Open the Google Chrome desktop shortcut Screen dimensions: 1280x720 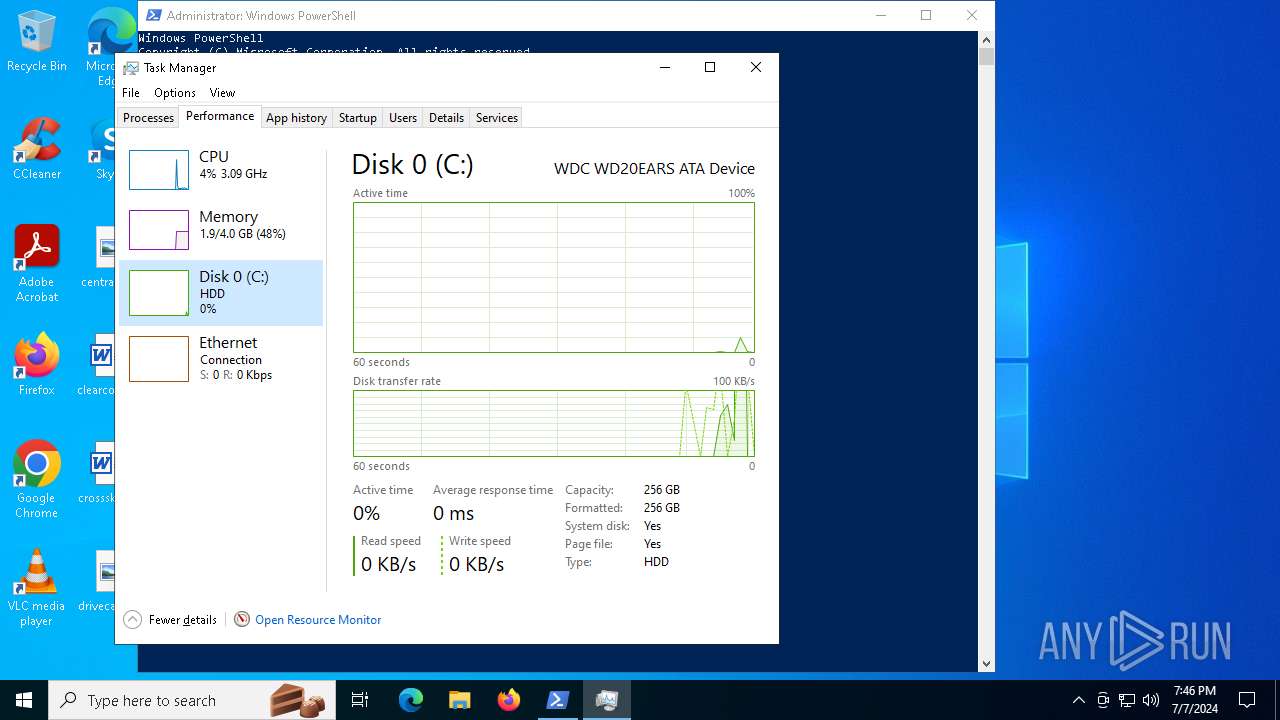37,480
